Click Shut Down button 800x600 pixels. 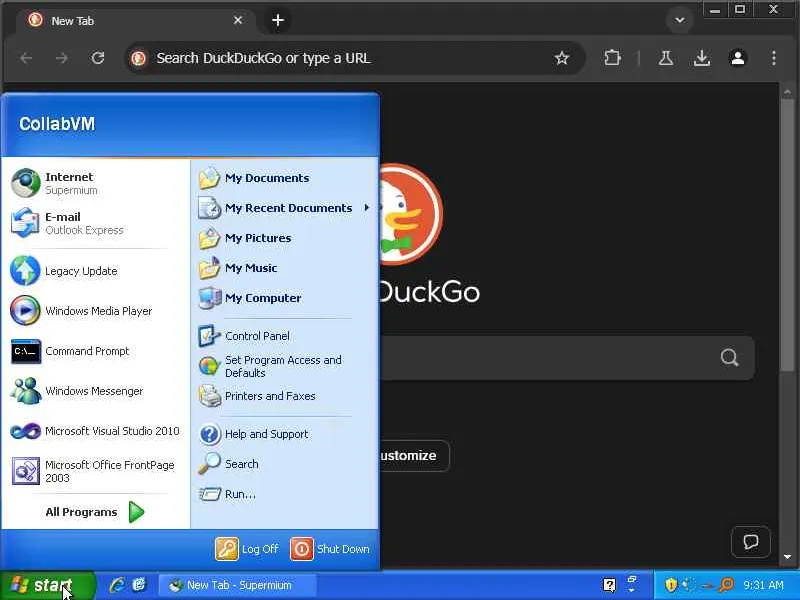click(330, 549)
